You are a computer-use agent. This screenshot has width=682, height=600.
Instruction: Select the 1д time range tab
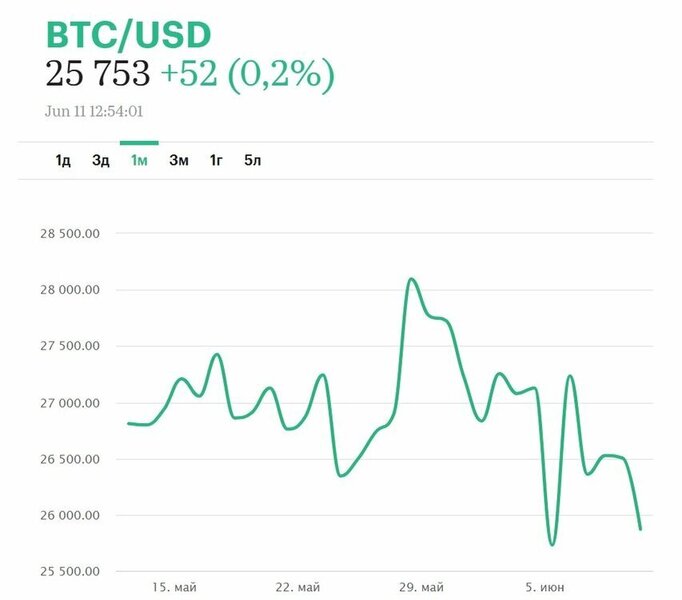point(63,160)
